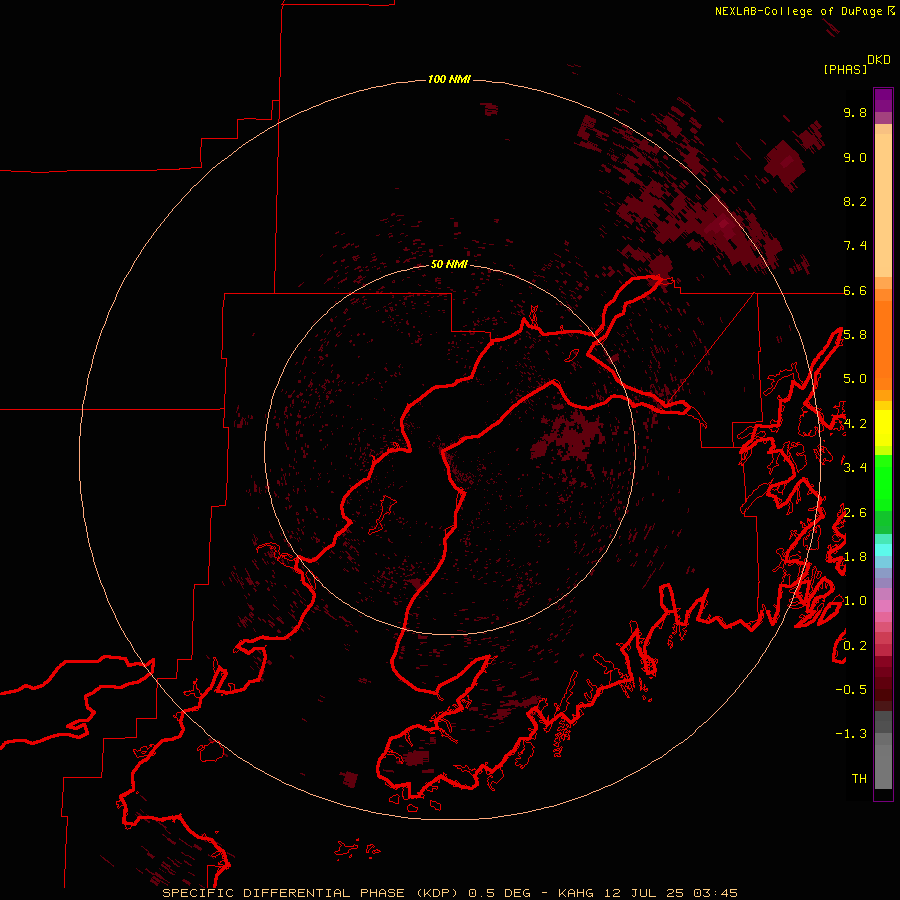
Task: Select the 6.6 scale value
Action: click(x=855, y=290)
